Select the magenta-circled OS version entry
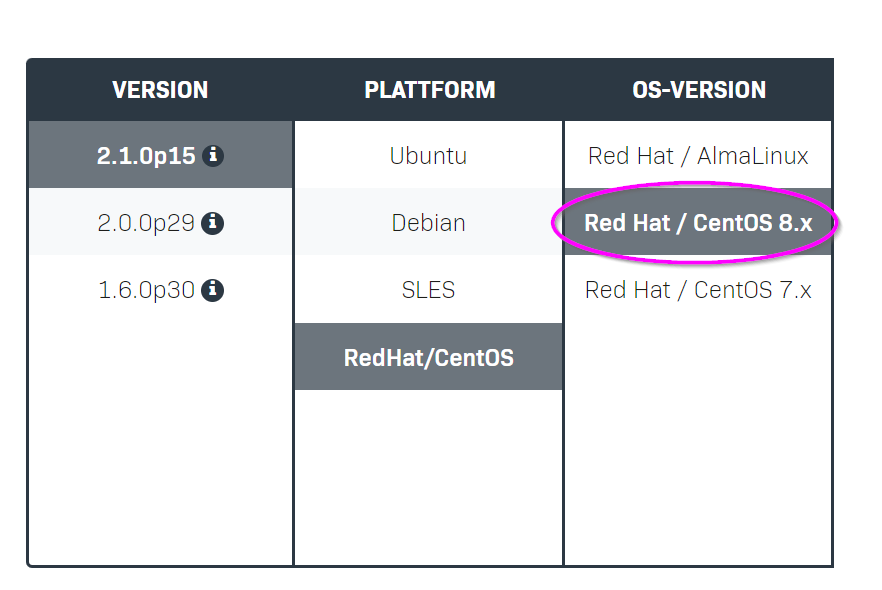Viewport: 882px width, 590px height. pos(698,222)
